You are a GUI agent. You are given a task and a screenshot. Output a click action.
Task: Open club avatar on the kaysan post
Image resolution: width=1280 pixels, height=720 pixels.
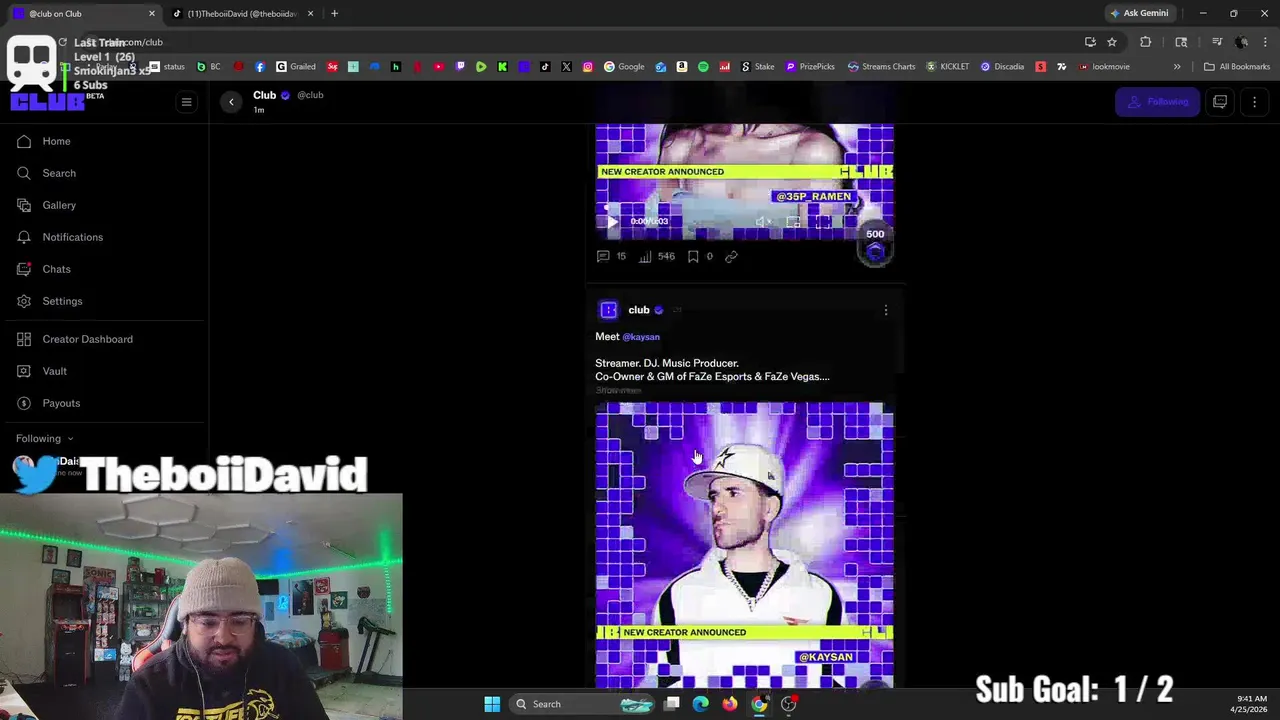point(608,310)
